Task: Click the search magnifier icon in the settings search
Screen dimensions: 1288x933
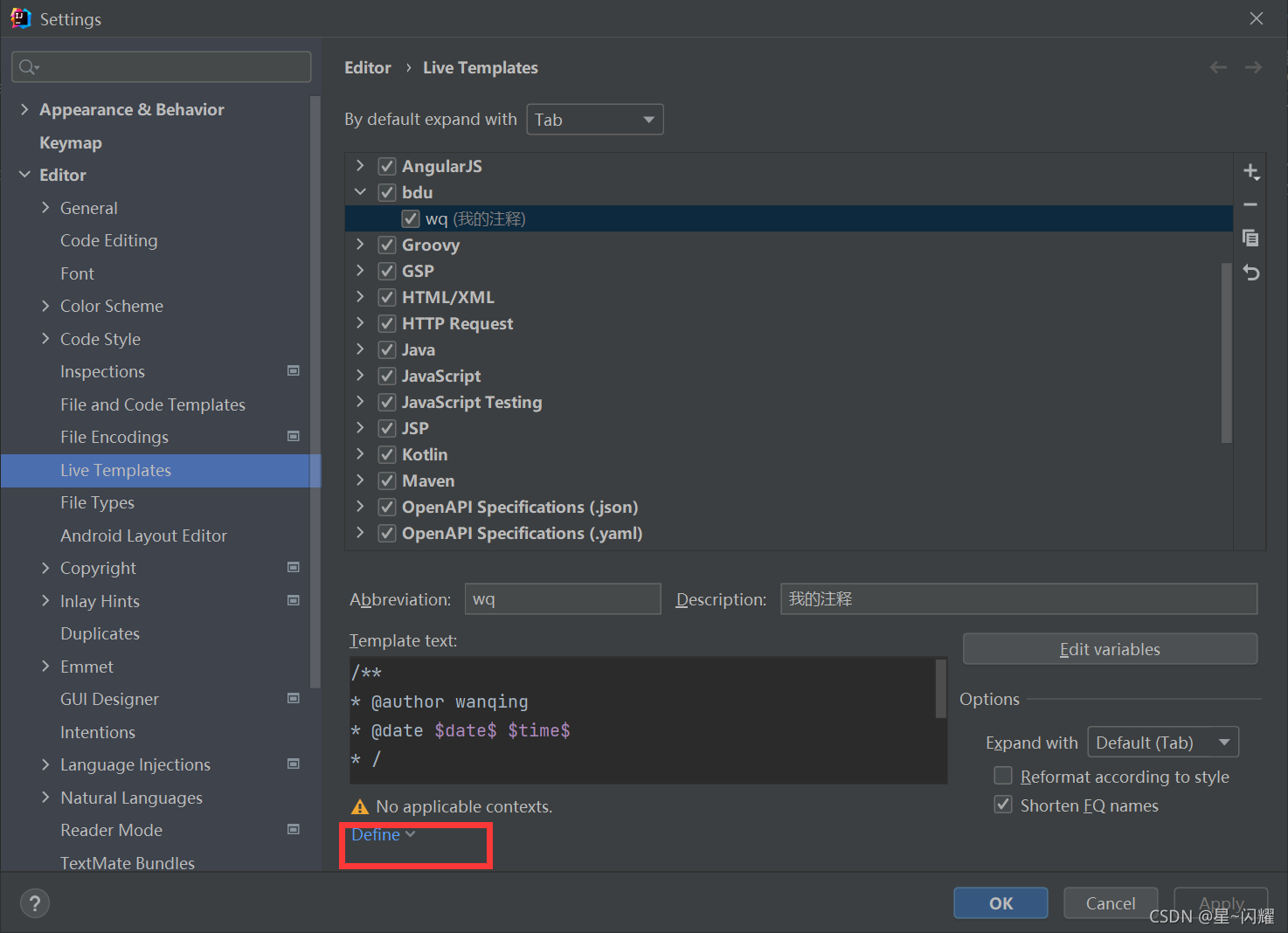Action: tap(28, 67)
